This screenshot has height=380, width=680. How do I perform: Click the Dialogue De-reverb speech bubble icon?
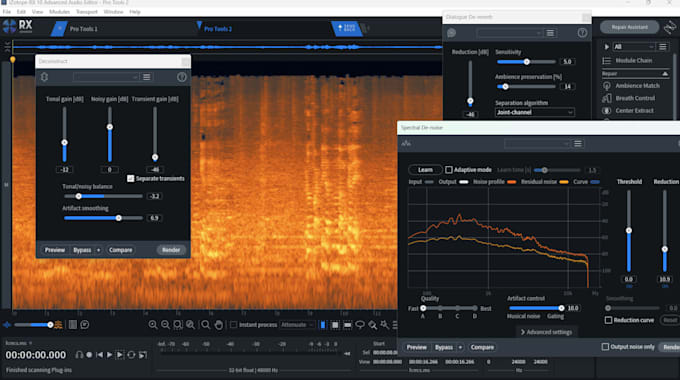tap(451, 33)
